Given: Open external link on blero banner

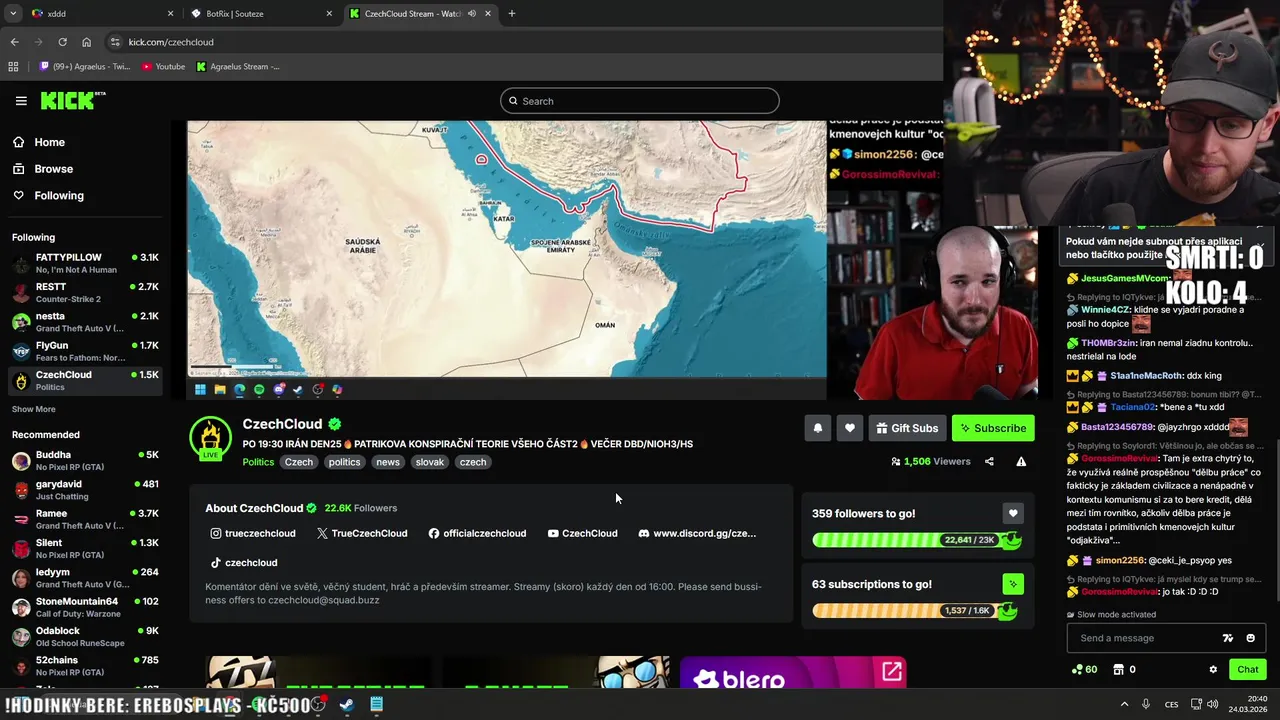Looking at the screenshot, I should pyautogui.click(x=891, y=672).
